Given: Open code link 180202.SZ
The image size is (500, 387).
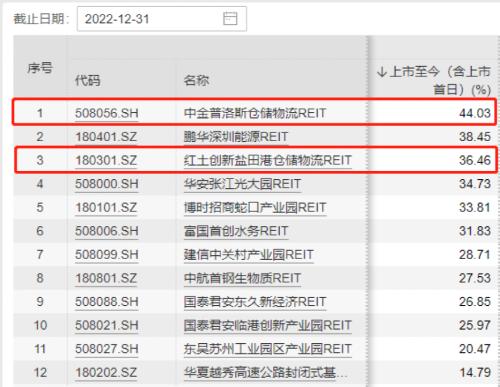Looking at the screenshot, I should pyautogui.click(x=106, y=373).
